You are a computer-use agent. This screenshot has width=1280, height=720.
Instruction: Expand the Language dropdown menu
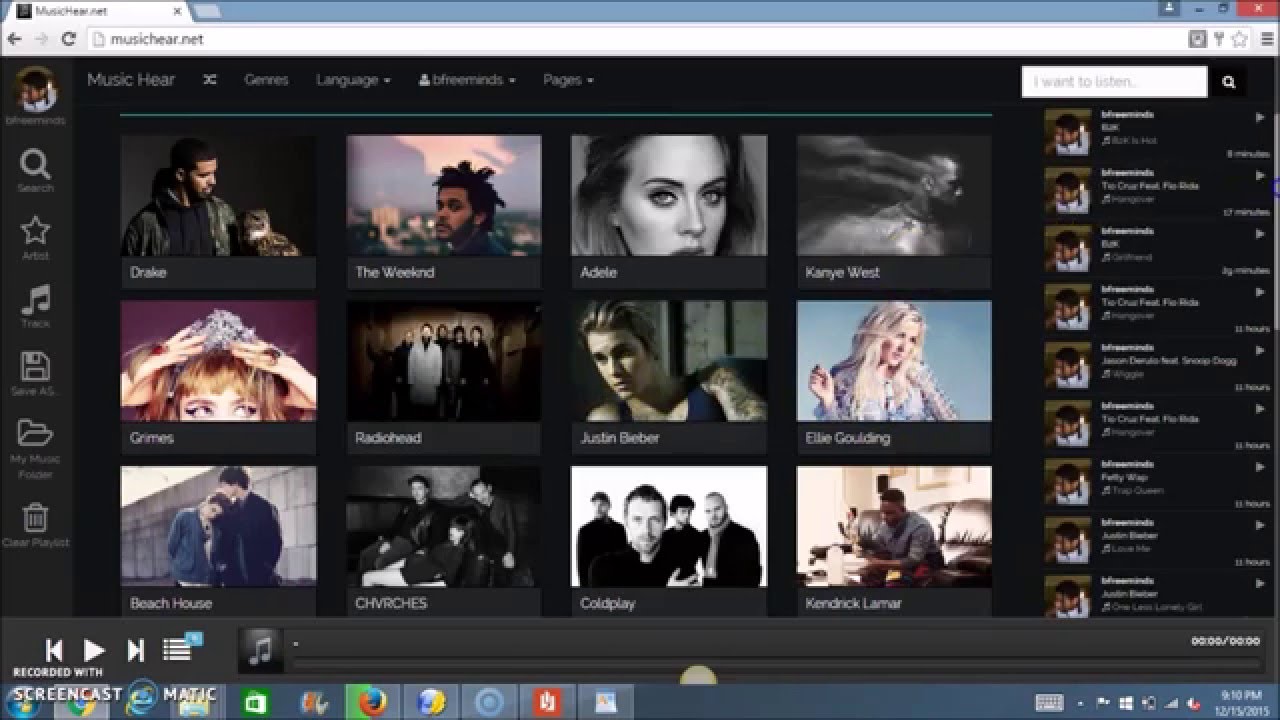pos(353,80)
